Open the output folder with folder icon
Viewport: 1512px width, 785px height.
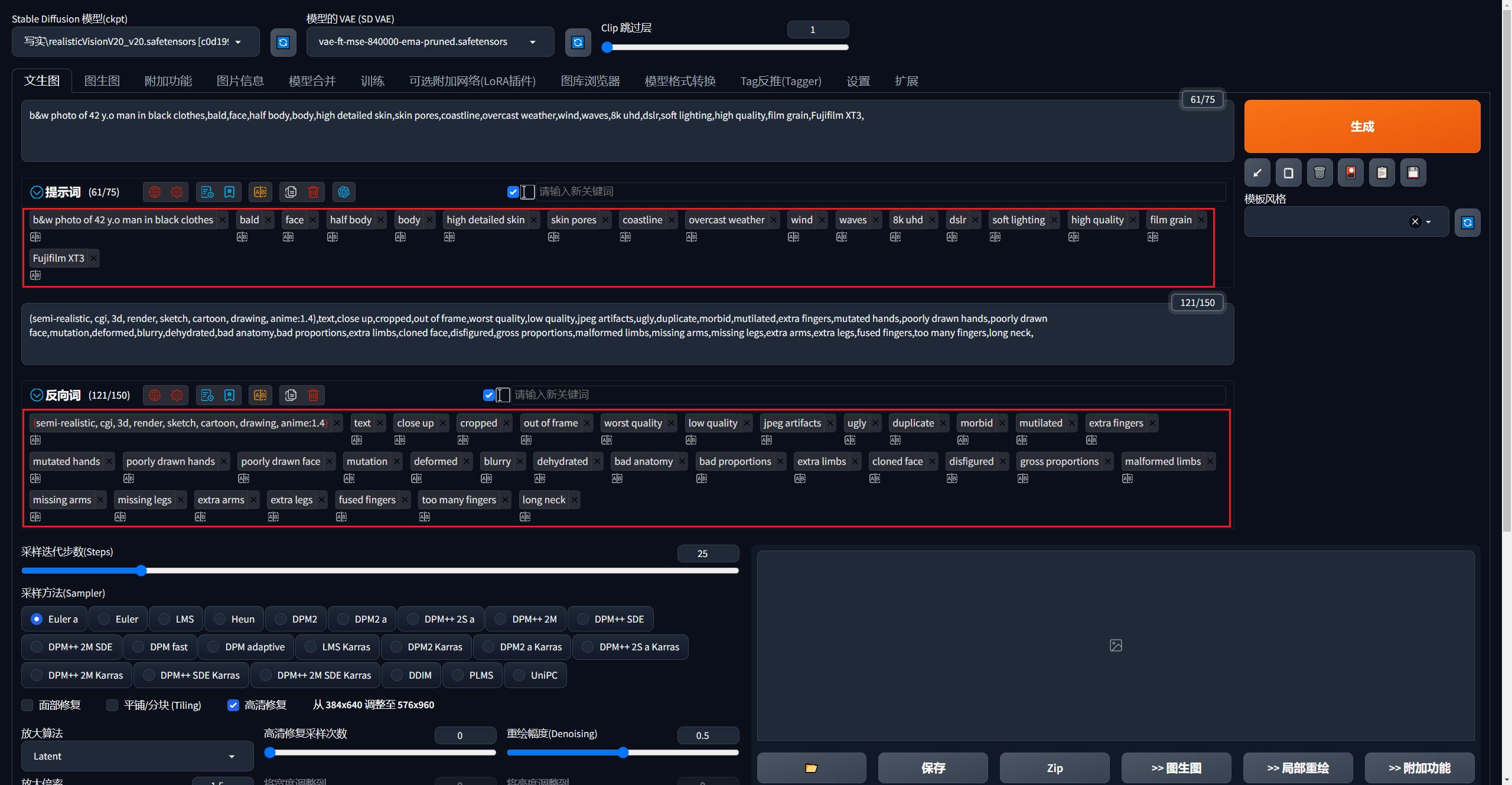point(811,768)
